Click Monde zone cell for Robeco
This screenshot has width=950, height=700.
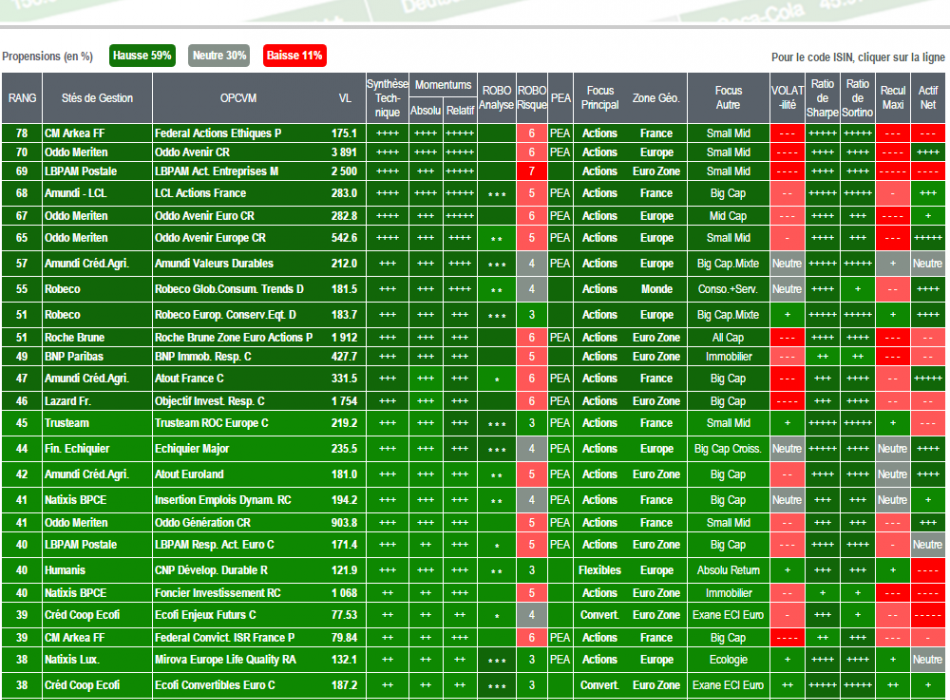tap(656, 289)
